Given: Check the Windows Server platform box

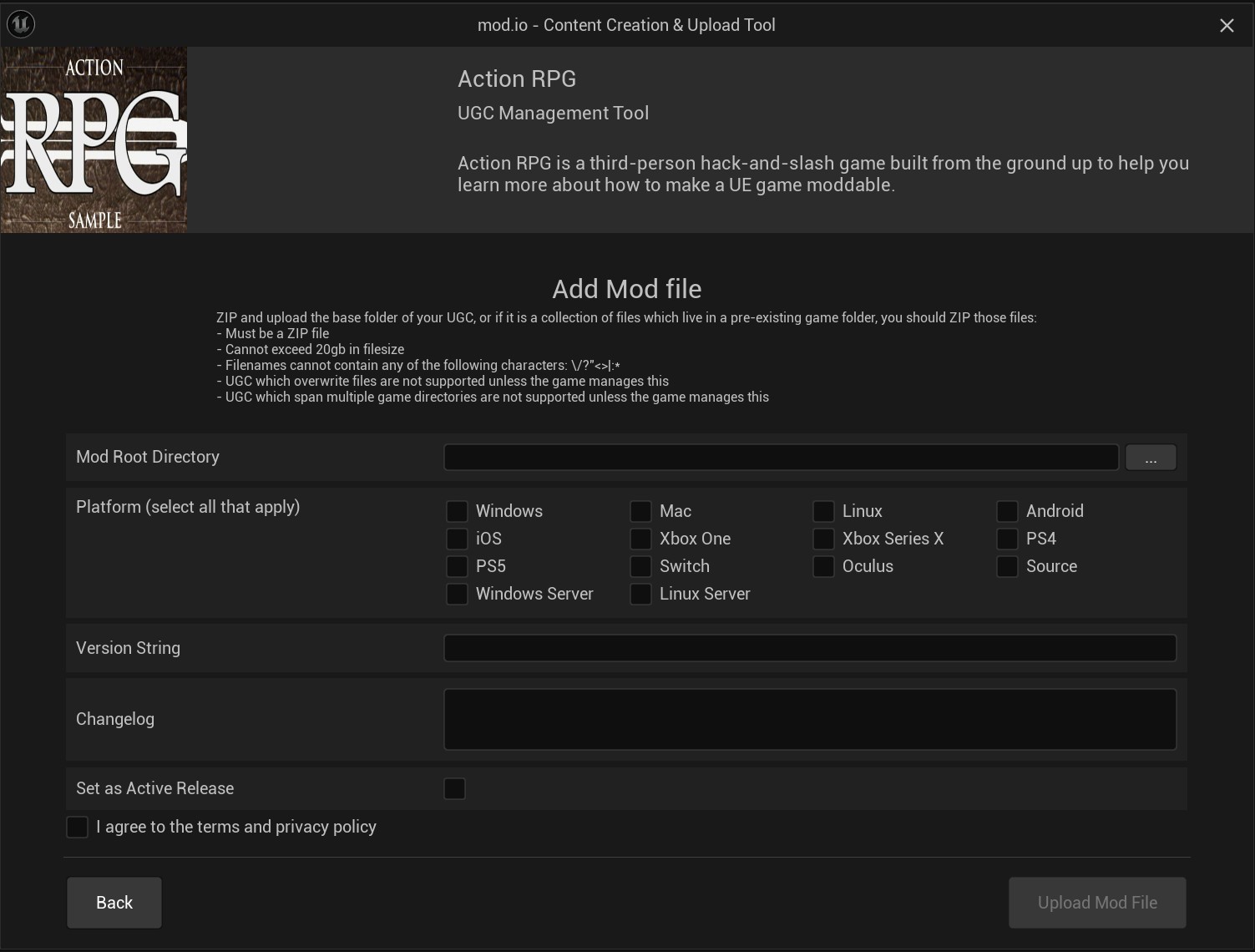Looking at the screenshot, I should tap(456, 594).
